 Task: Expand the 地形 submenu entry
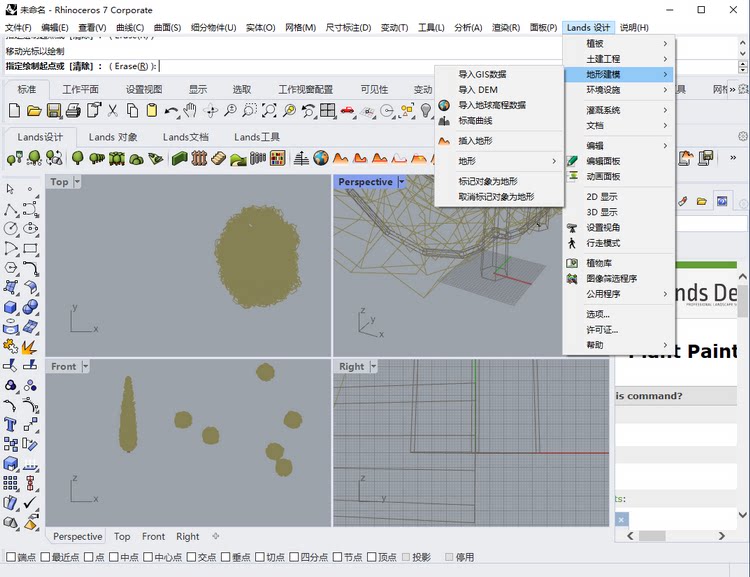499,161
